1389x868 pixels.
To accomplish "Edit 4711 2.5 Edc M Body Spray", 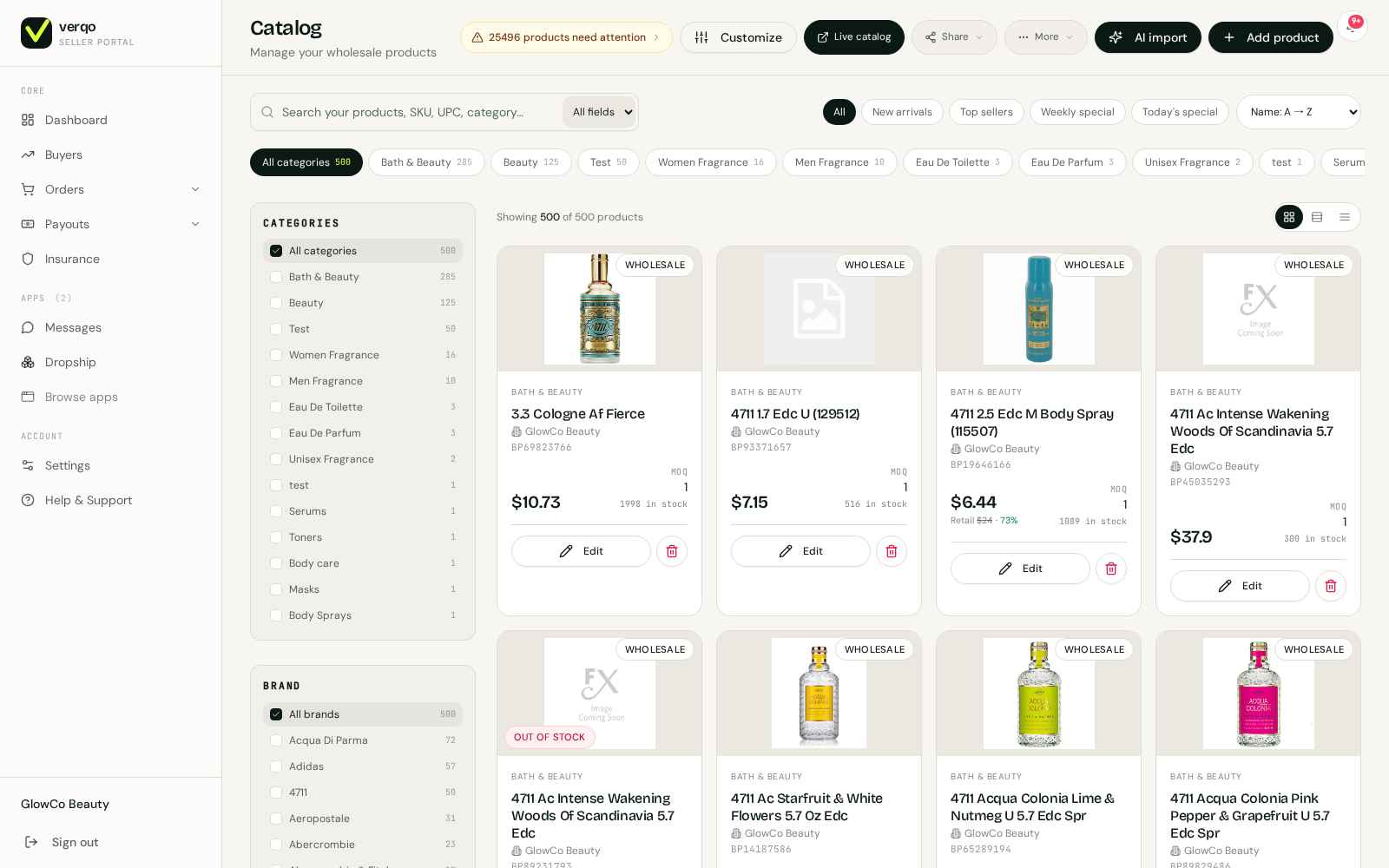I will click(x=1020, y=569).
